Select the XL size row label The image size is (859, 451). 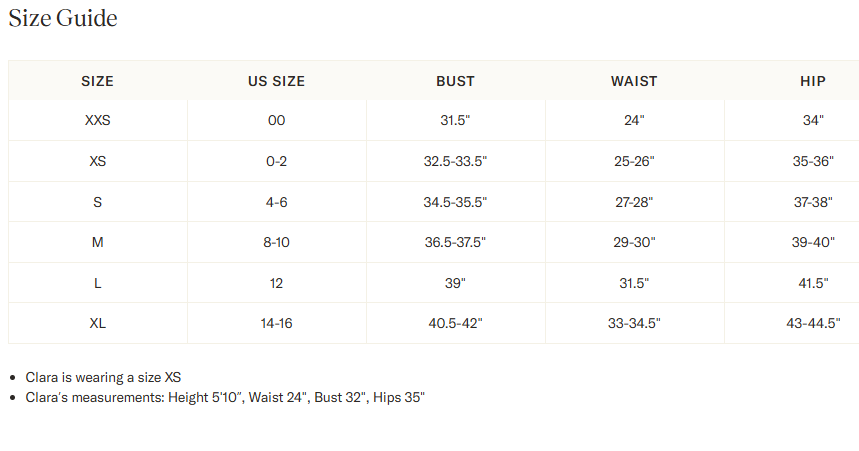point(98,323)
